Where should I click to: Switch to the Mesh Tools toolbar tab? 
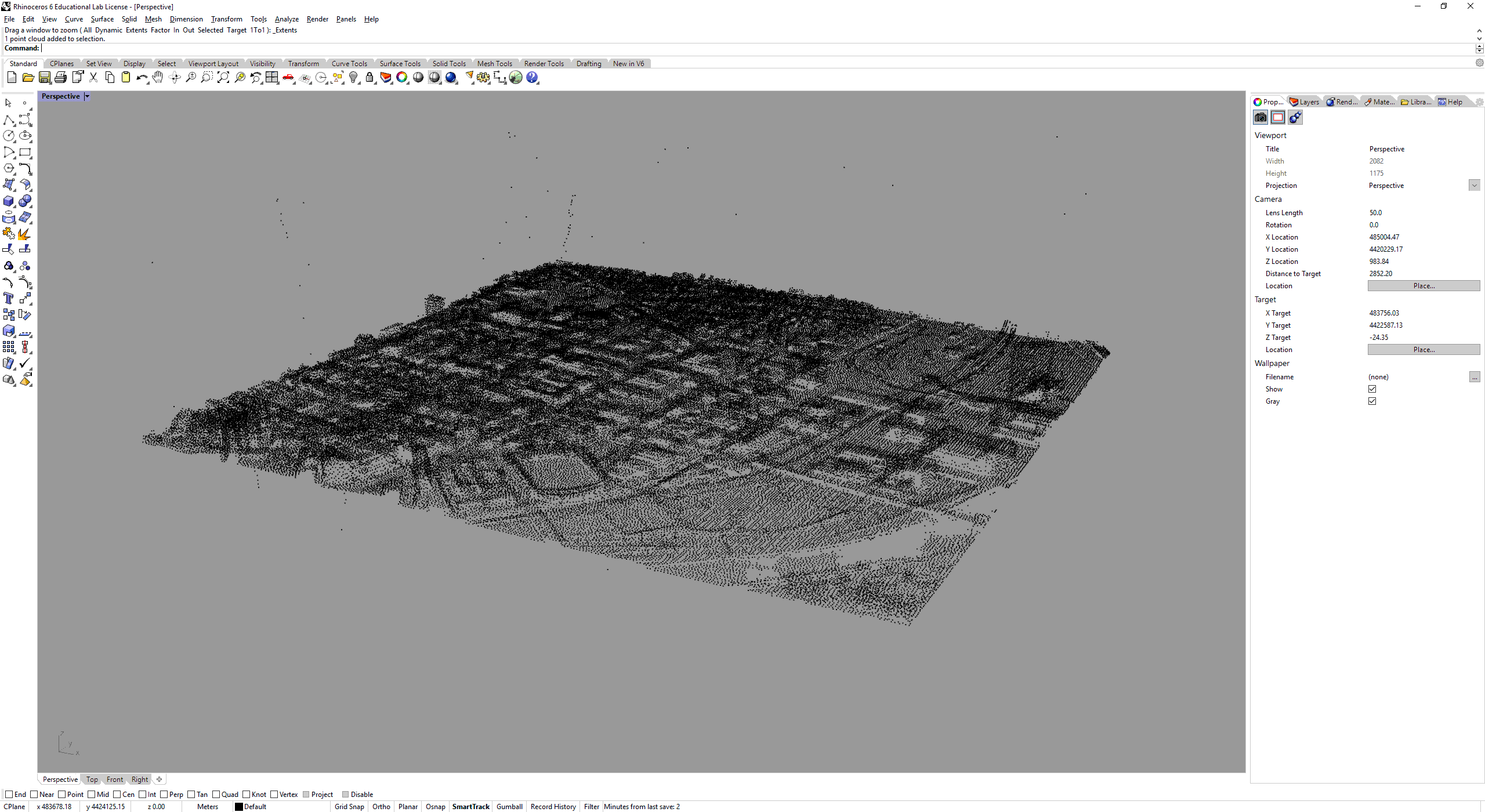click(x=494, y=64)
